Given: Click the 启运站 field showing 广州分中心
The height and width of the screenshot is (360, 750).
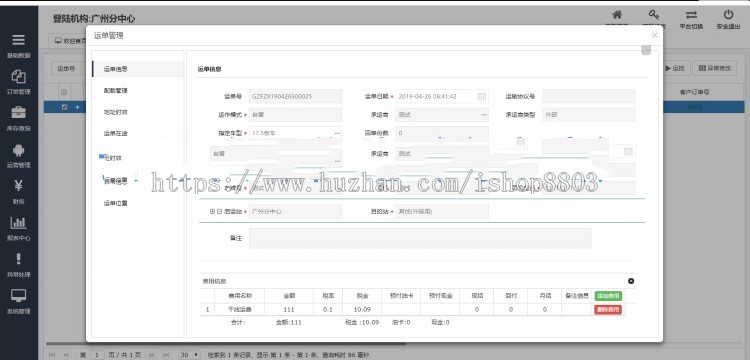Looking at the screenshot, I should coord(295,211).
